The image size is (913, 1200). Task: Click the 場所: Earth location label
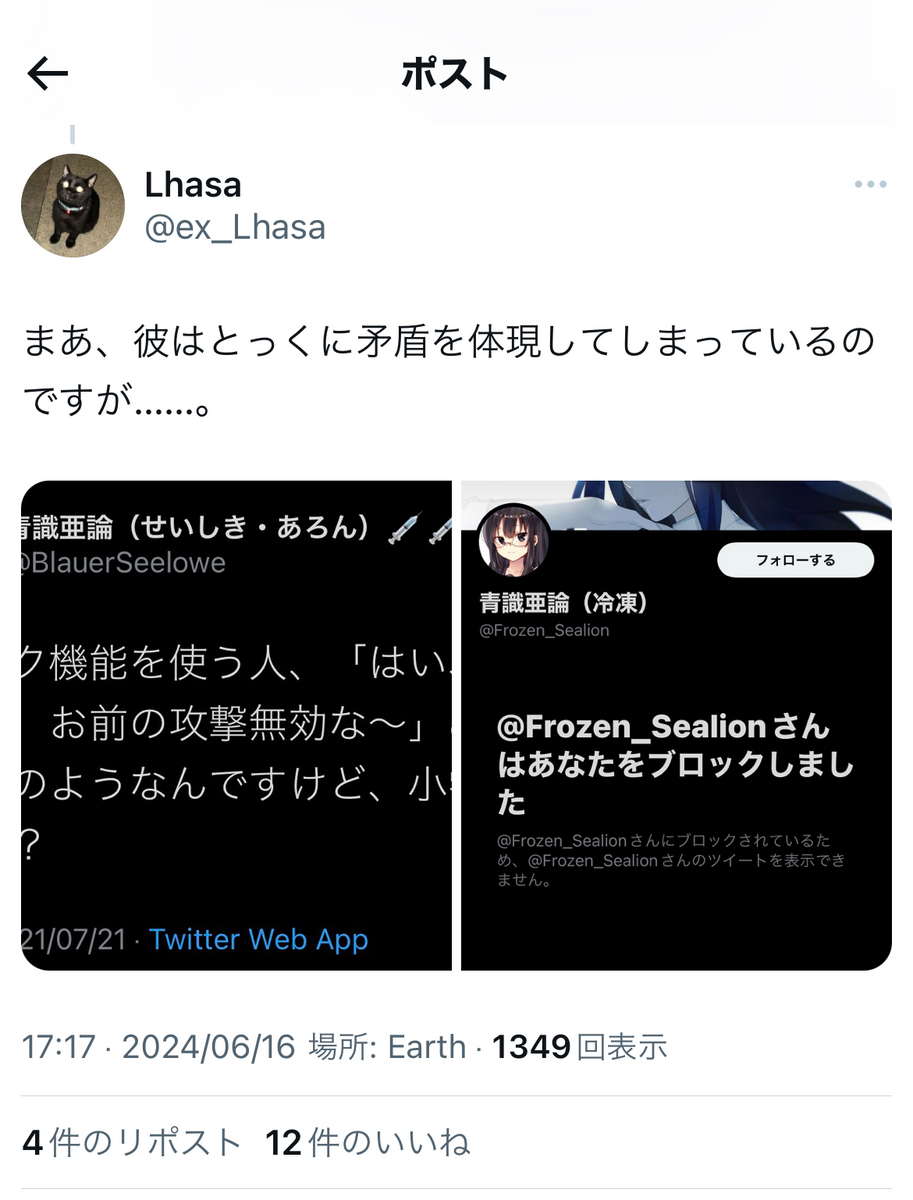[388, 1047]
